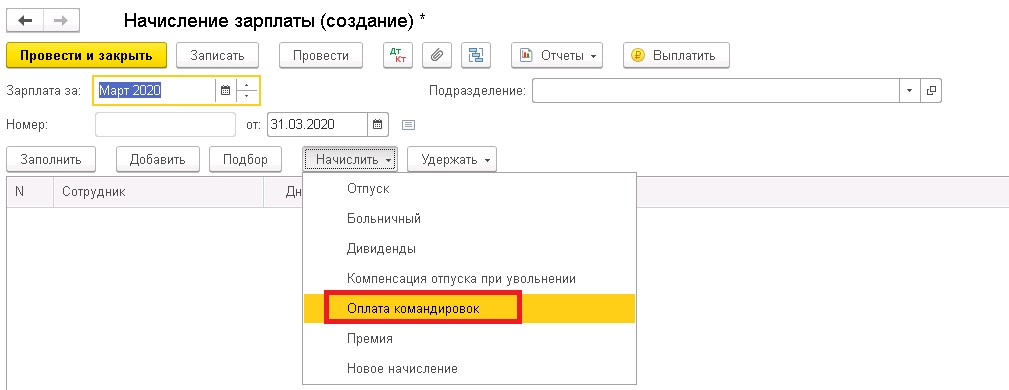Focus the Зарплата за field Март 2020

[x=154, y=91]
